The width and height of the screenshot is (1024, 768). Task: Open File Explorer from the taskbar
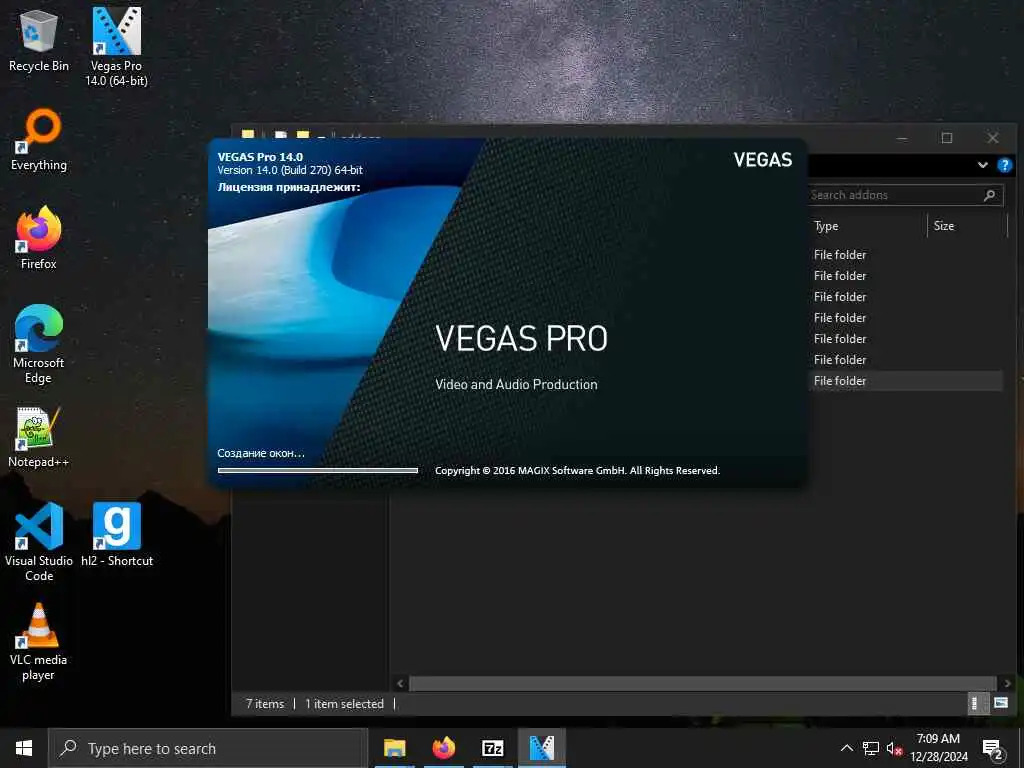click(x=394, y=748)
